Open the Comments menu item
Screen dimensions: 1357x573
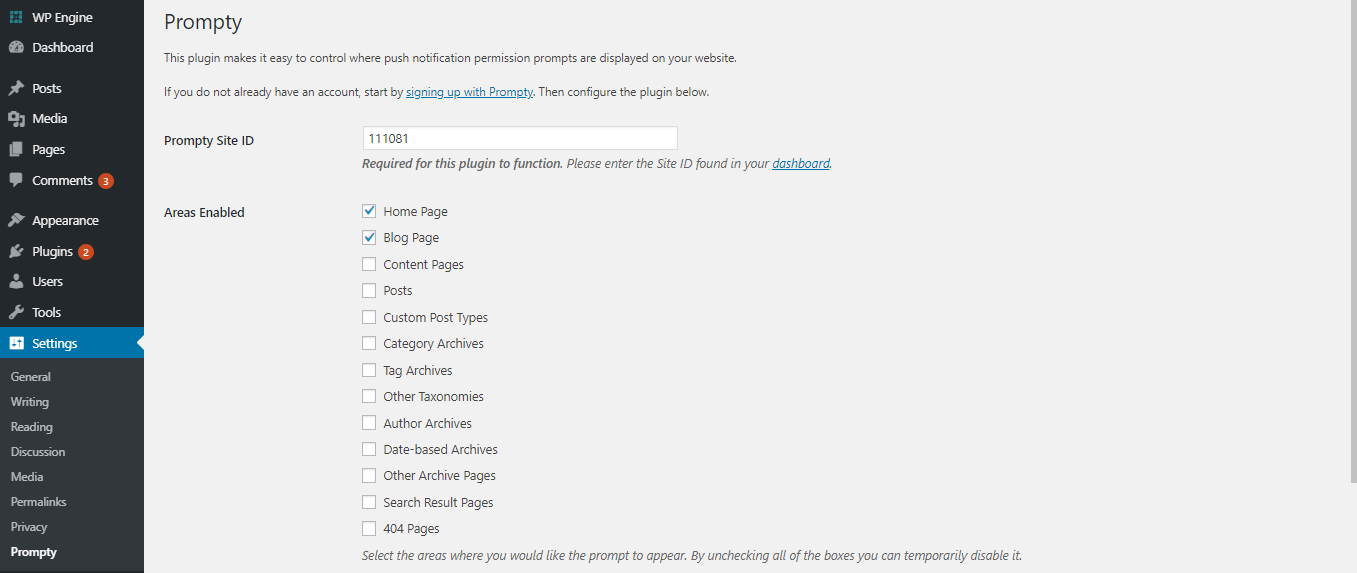[x=72, y=180]
